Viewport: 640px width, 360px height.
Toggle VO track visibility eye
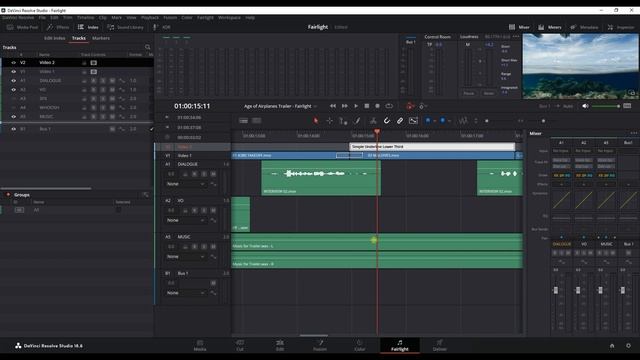13,90
